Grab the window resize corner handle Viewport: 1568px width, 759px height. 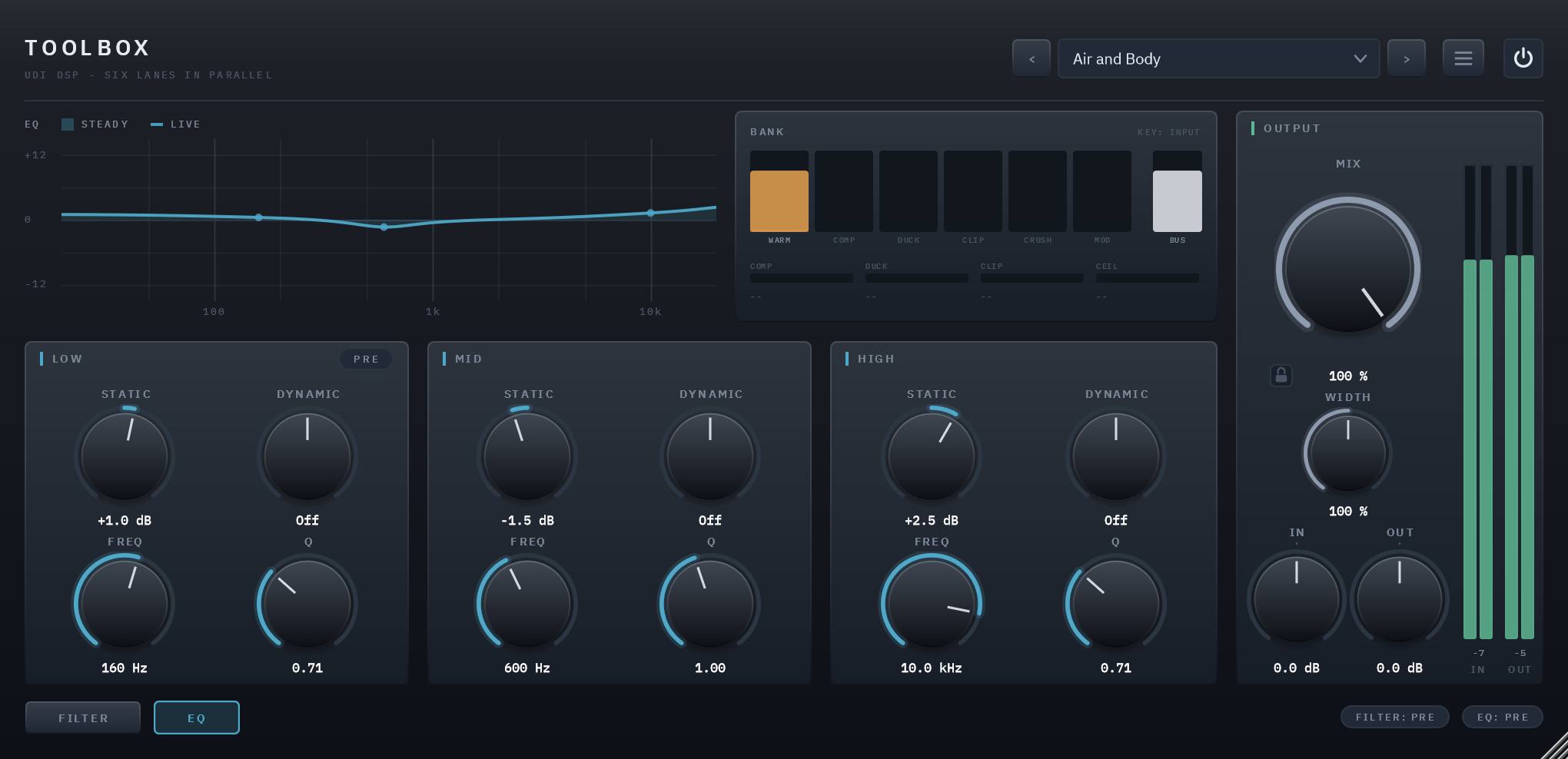click(x=1554, y=746)
